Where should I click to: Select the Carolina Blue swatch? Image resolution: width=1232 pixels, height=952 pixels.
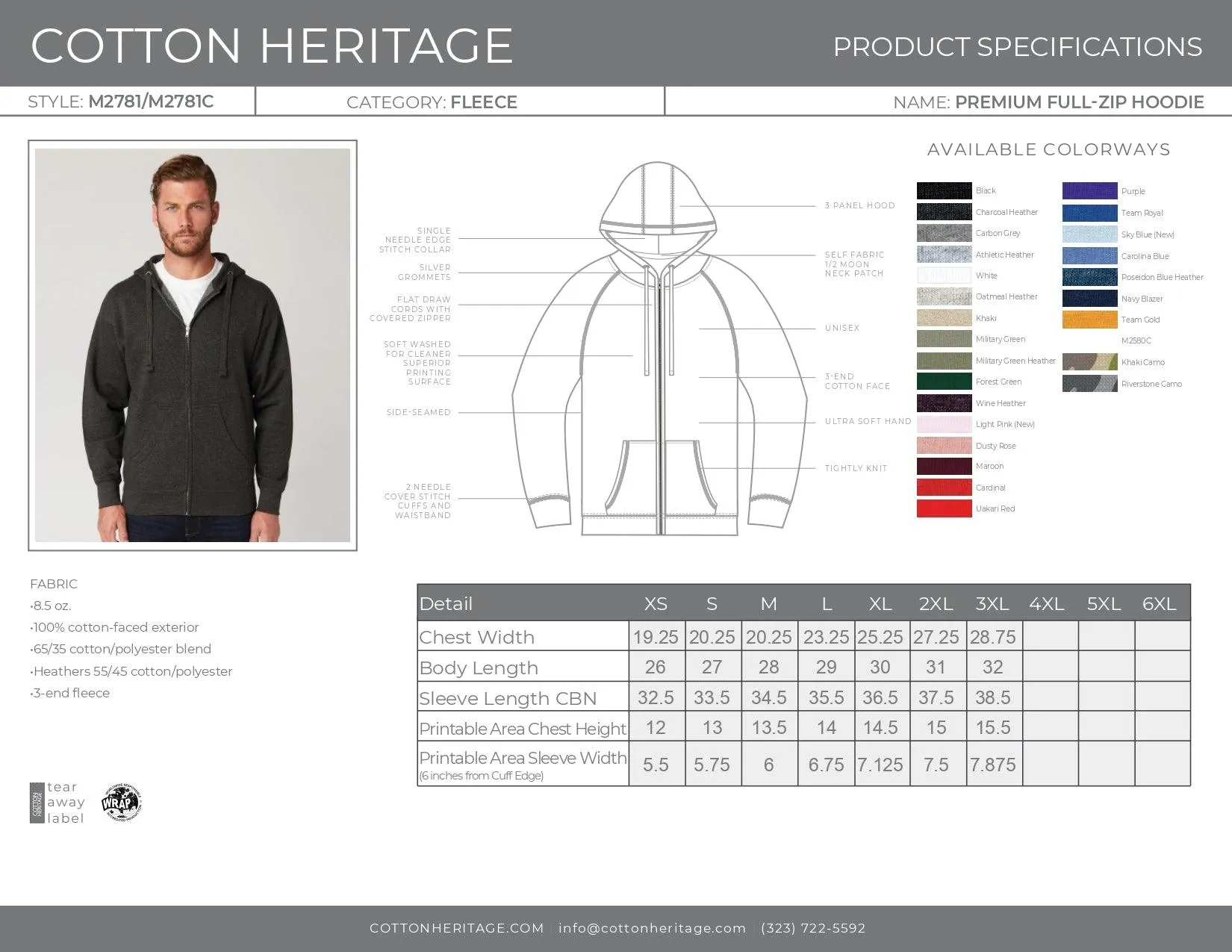pos(1089,256)
